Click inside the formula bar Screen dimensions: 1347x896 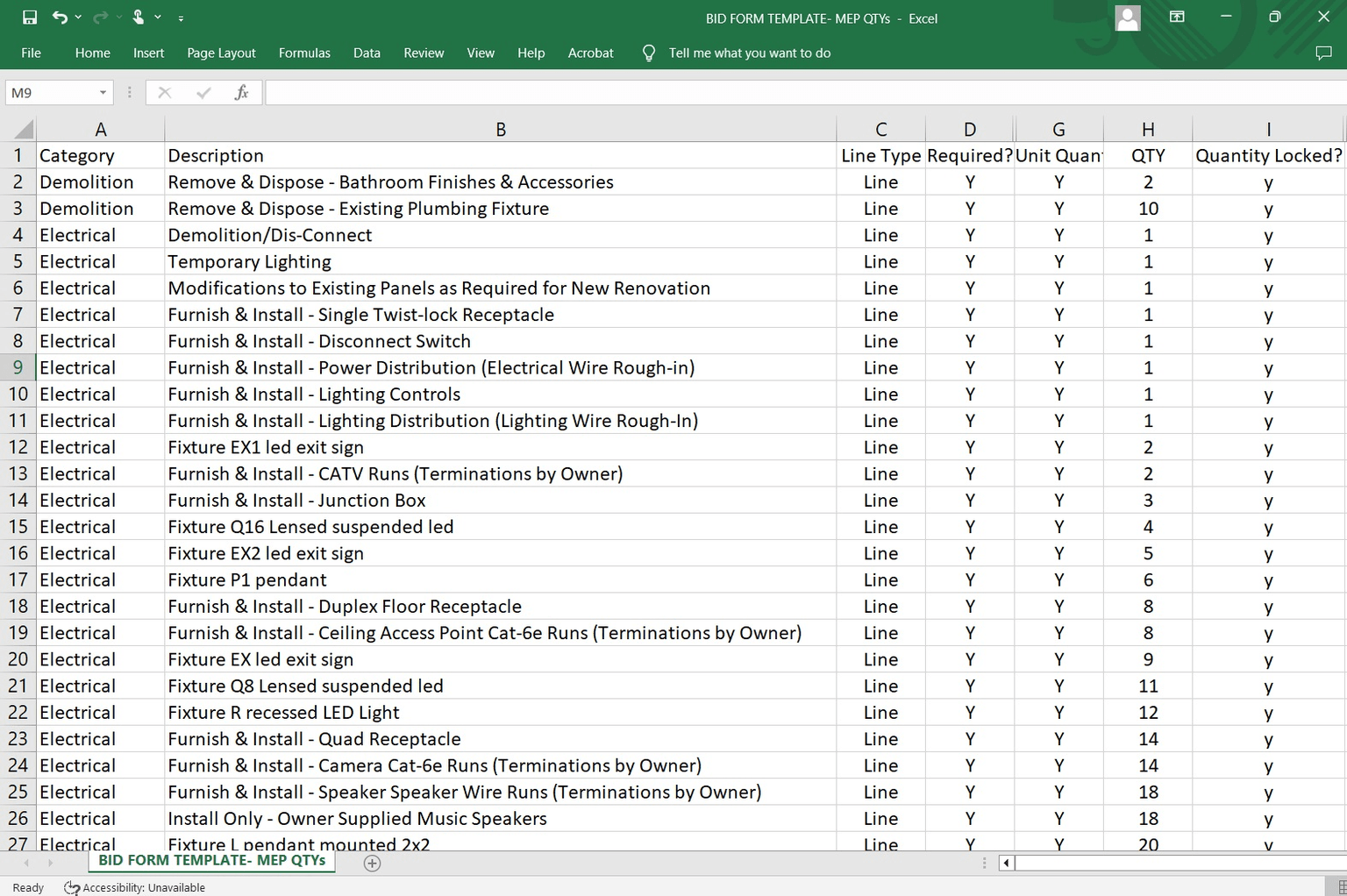[805, 92]
